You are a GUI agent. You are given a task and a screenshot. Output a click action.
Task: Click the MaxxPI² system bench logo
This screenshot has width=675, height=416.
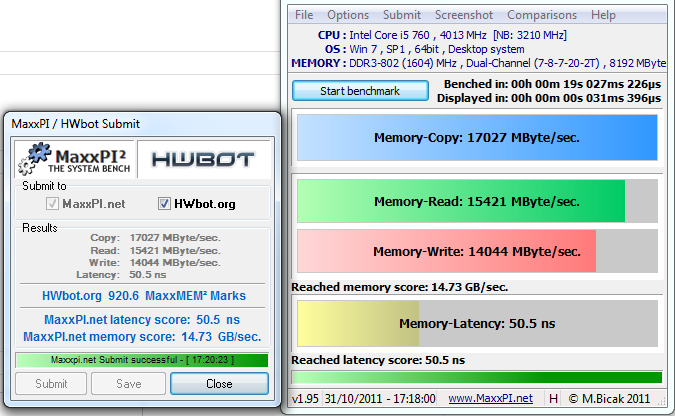pos(74,158)
